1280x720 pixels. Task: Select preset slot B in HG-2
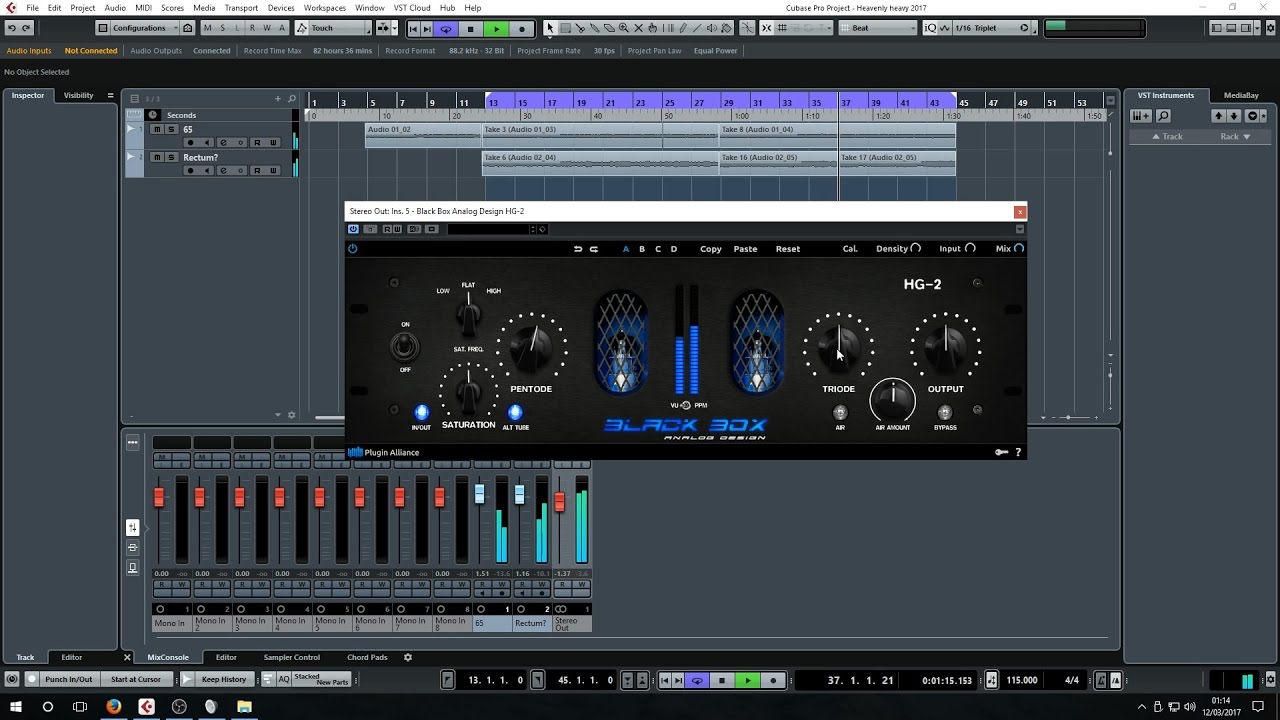[x=642, y=249]
